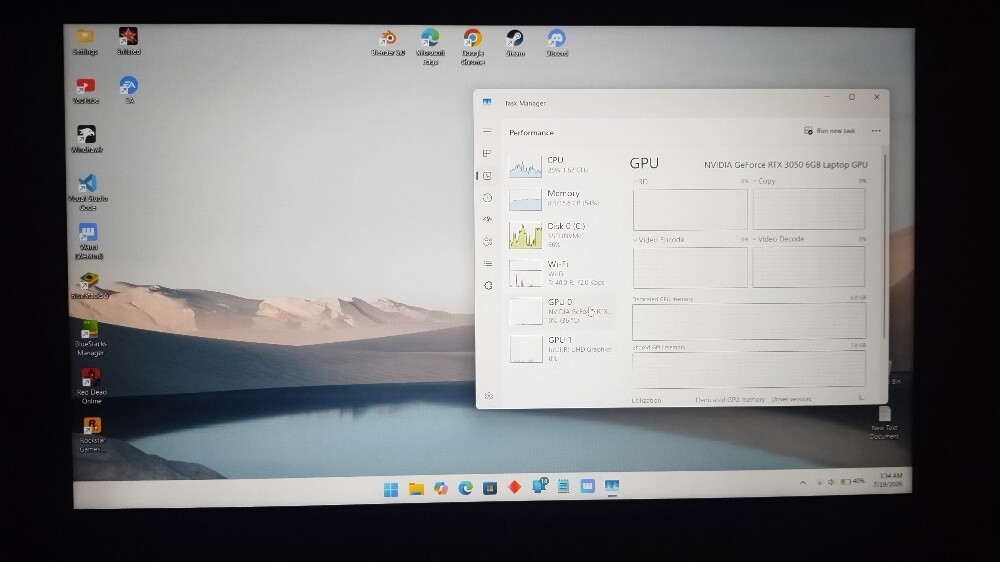This screenshot has height=562, width=1000.
Task: Select the New Text Document file on desktop
Action: click(x=884, y=422)
